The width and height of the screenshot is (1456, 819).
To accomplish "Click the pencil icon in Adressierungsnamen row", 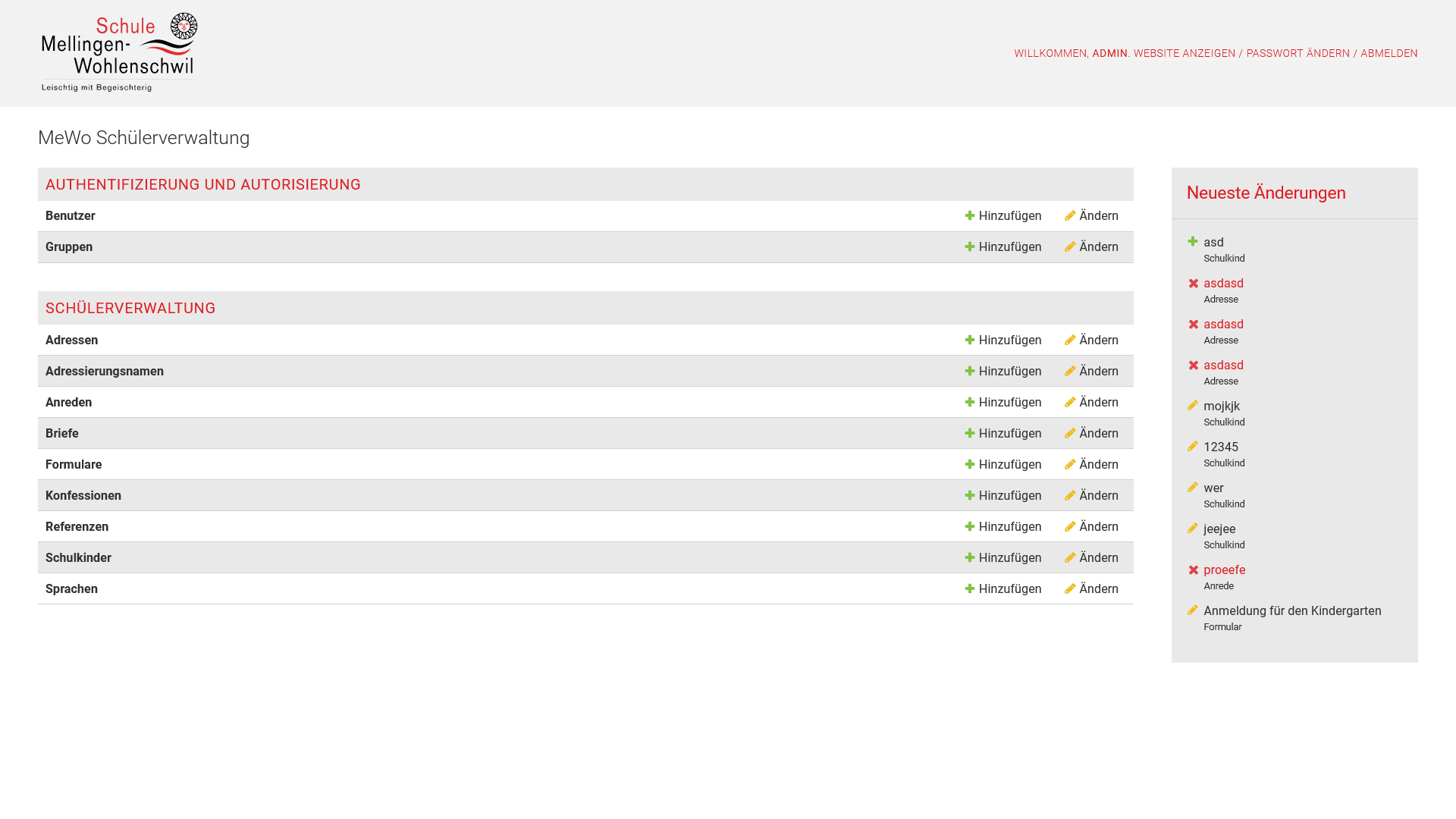I will pos(1070,372).
